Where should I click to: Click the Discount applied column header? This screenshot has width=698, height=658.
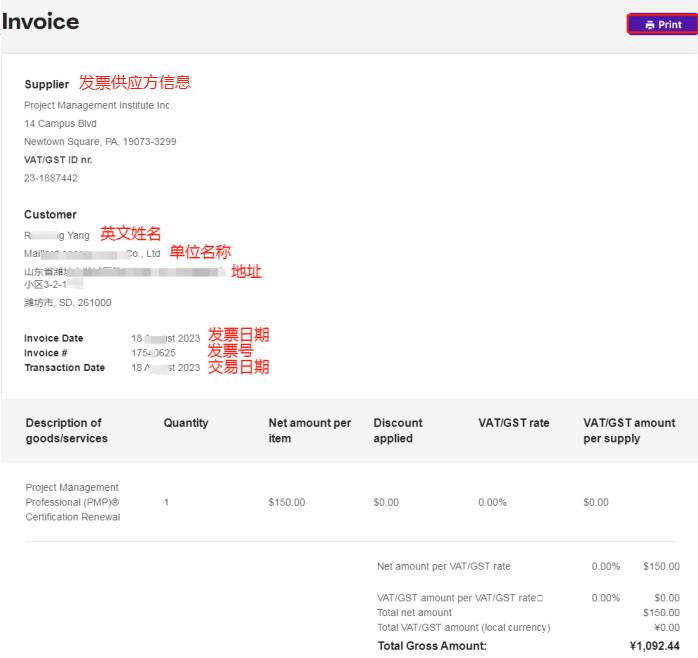click(x=398, y=430)
